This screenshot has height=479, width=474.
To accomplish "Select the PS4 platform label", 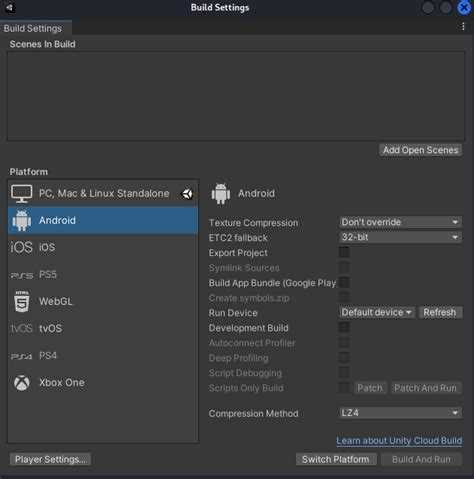I will click(48, 356).
